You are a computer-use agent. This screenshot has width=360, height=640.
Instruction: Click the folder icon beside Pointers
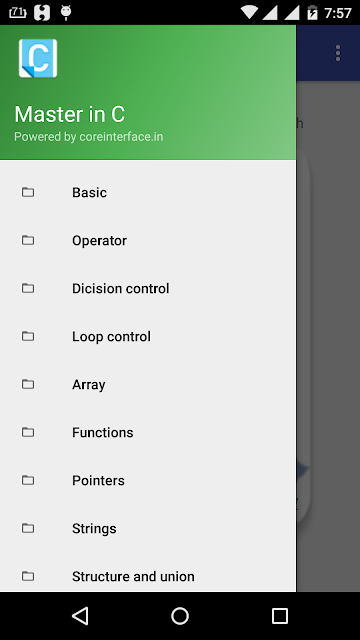tap(28, 480)
